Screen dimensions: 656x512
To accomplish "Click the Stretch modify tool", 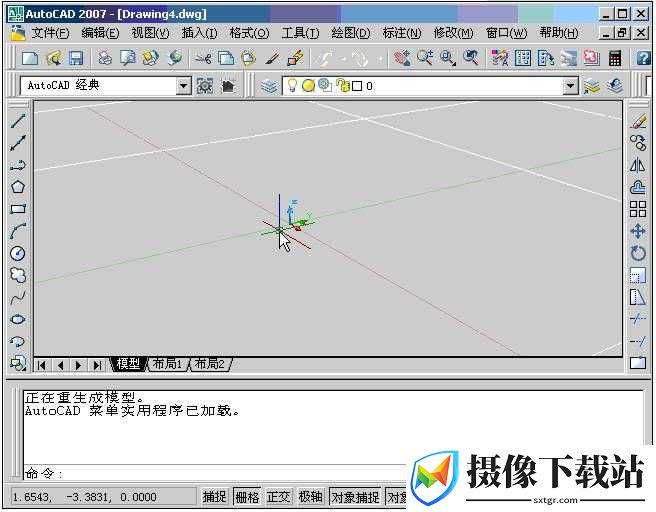I will (638, 297).
